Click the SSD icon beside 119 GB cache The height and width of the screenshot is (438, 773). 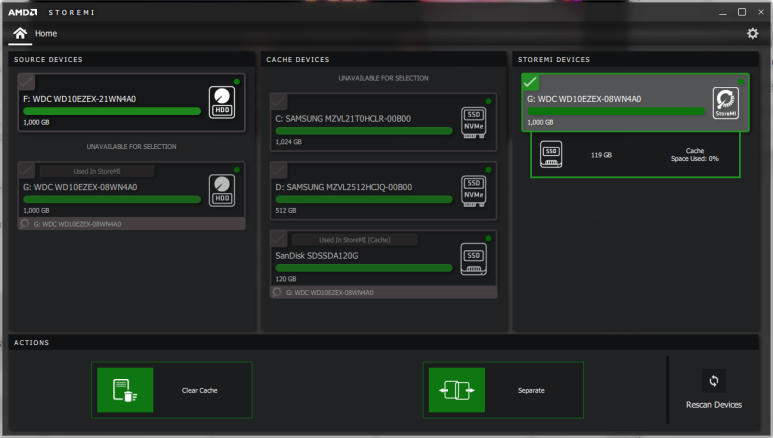click(x=551, y=154)
